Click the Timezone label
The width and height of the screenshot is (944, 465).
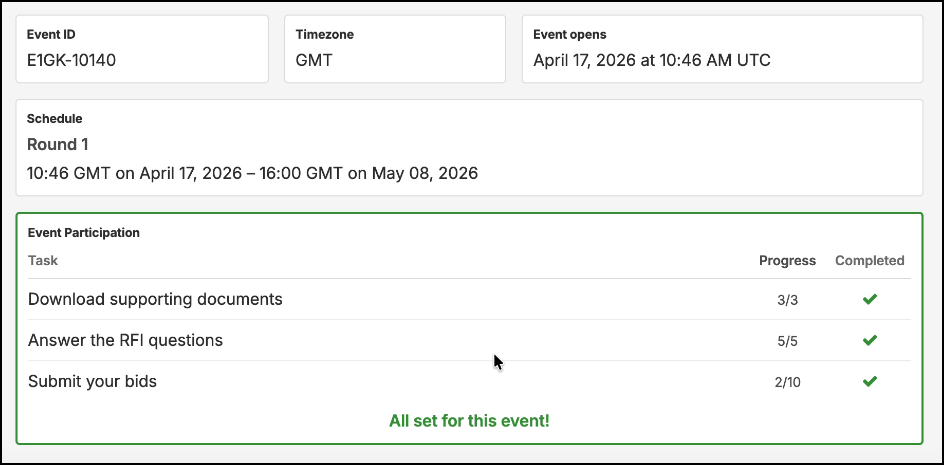pyautogui.click(x=324, y=34)
